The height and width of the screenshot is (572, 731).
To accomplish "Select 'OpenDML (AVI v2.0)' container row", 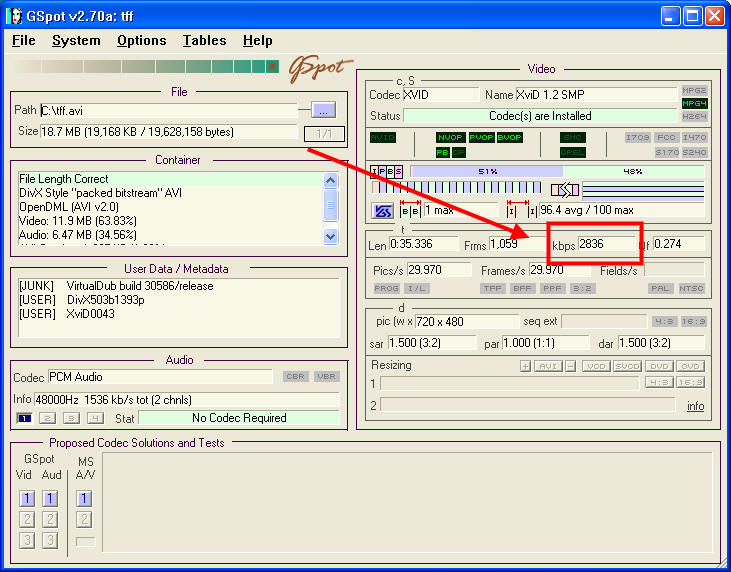I will click(171, 207).
